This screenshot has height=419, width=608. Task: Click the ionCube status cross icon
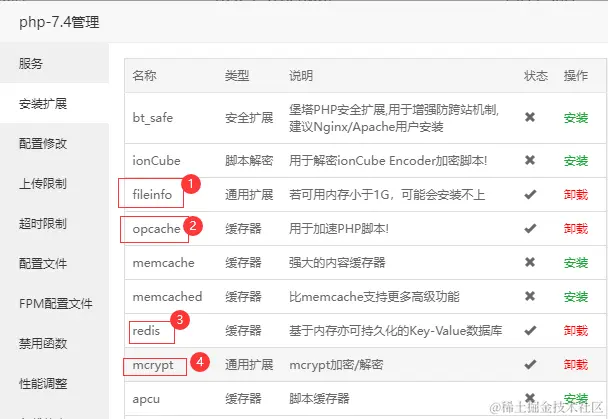click(x=530, y=160)
